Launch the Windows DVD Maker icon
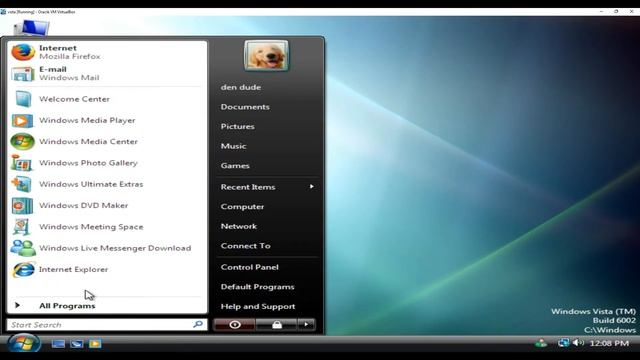Viewport: 640px width, 360px height. click(x=22, y=206)
